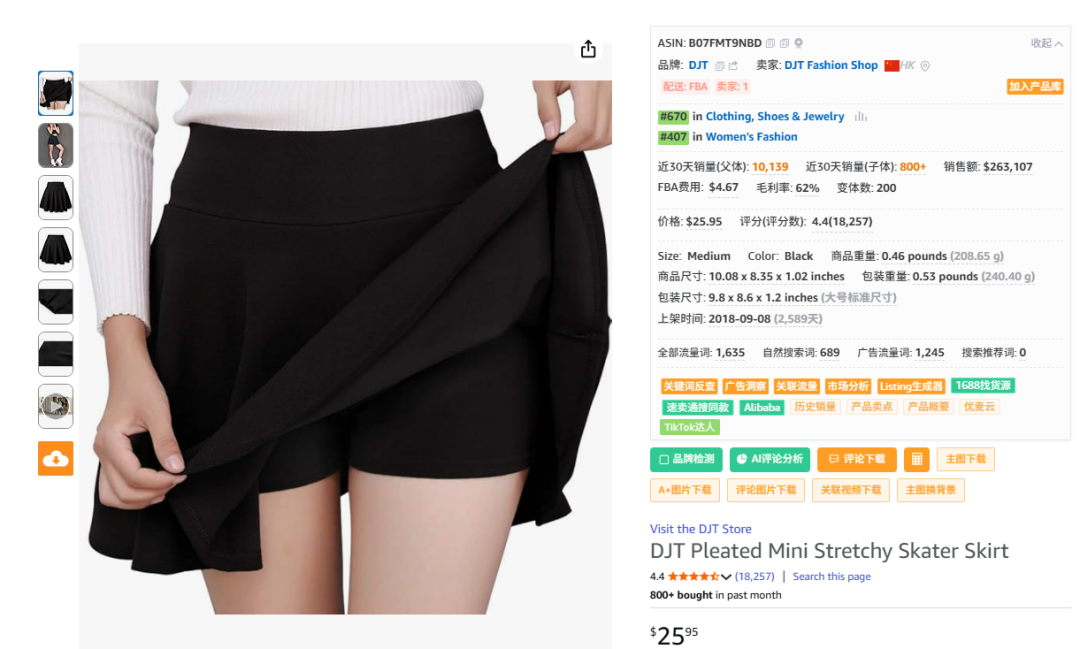Open the 1688找货源 green tag

[x=983, y=386]
